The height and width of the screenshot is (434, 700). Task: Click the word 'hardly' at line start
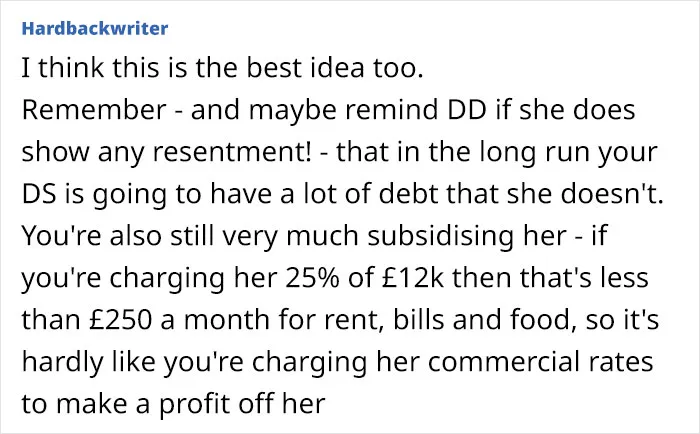tap(62, 362)
